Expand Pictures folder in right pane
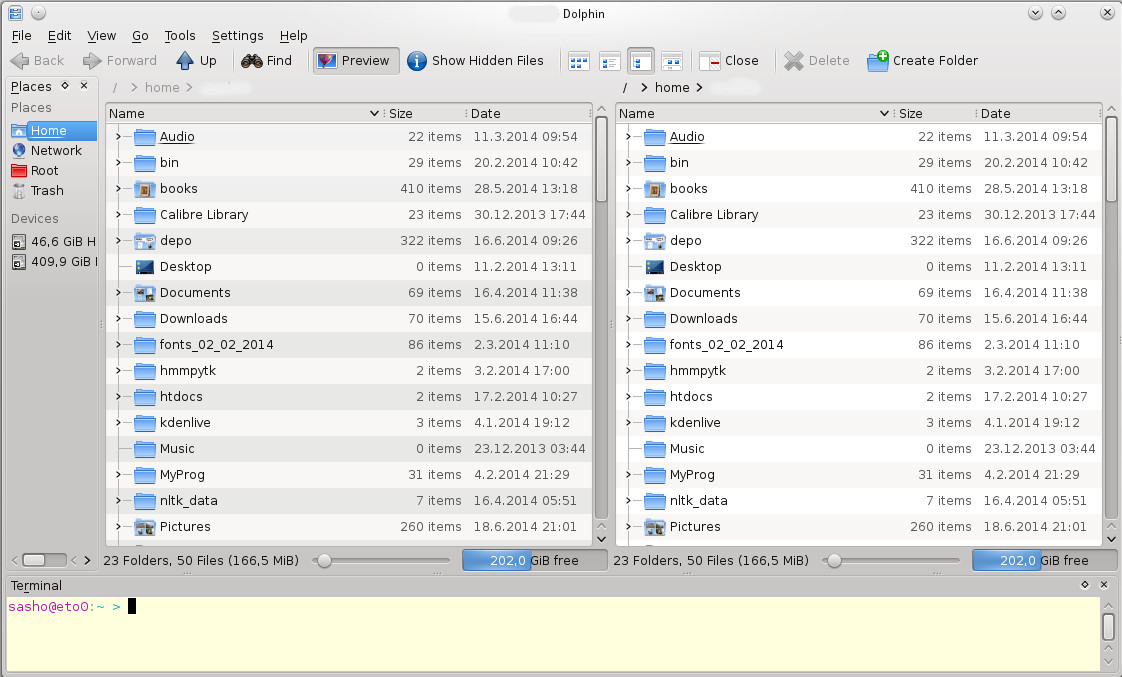Screen dimensions: 1122x677 pyautogui.click(x=629, y=527)
